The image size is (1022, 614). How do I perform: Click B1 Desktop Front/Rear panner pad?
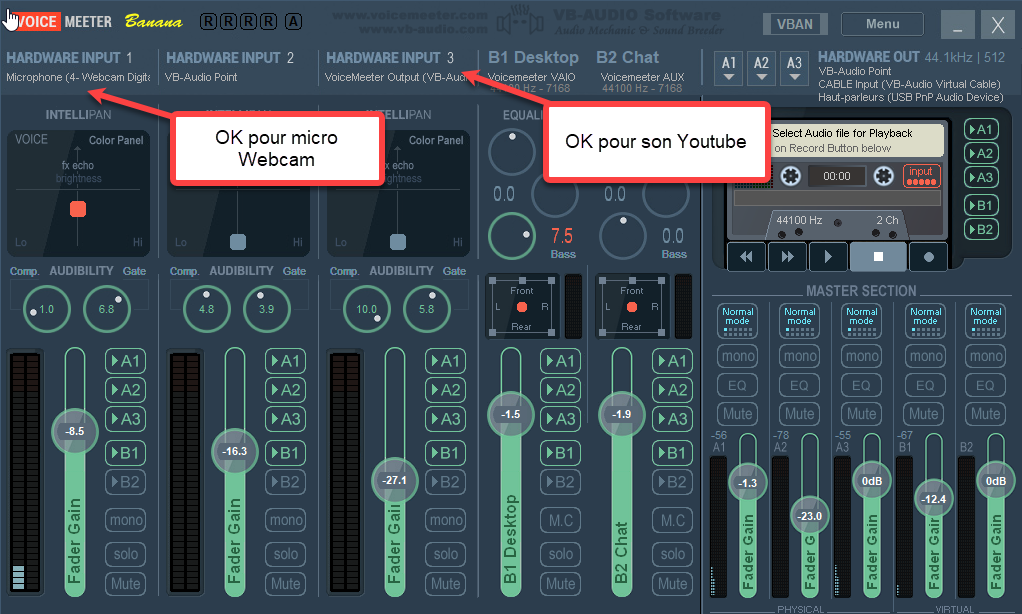click(x=521, y=306)
